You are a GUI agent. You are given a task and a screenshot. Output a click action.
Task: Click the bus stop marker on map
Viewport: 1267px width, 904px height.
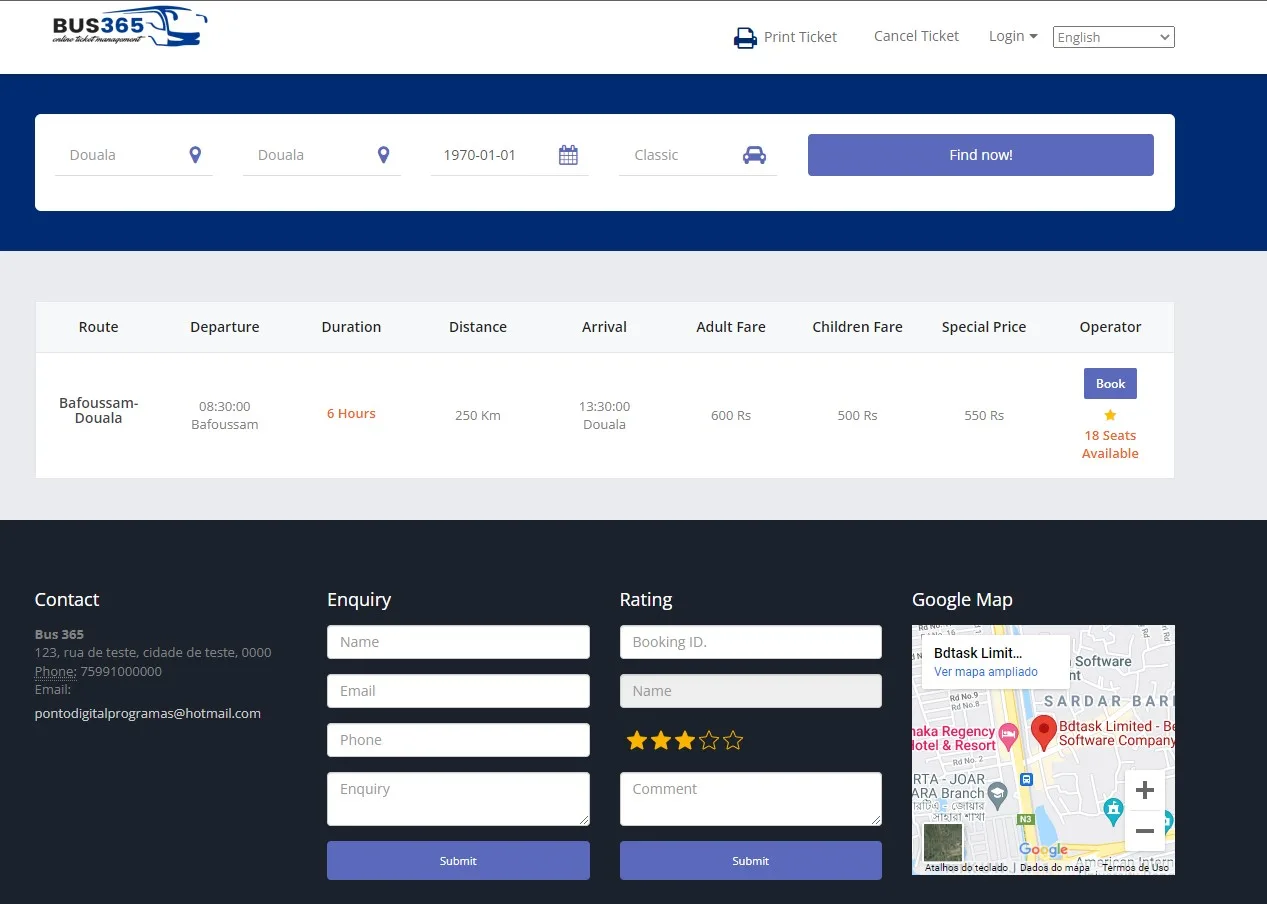1025,779
